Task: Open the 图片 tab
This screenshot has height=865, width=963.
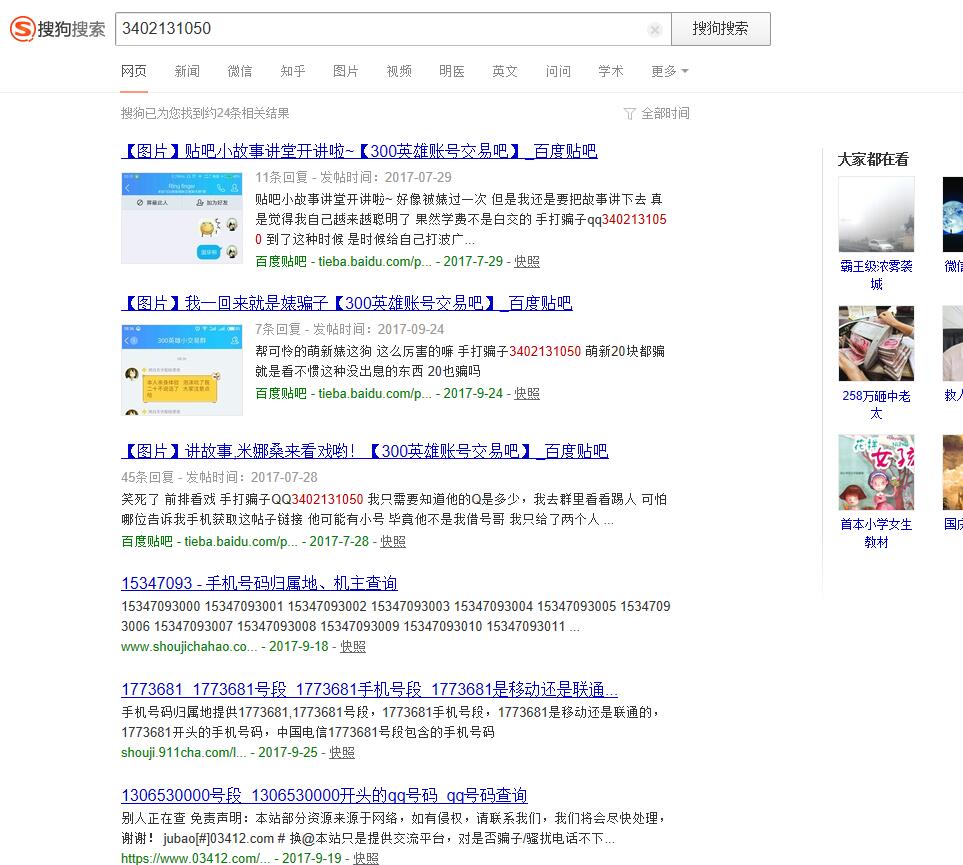Action: click(x=346, y=71)
